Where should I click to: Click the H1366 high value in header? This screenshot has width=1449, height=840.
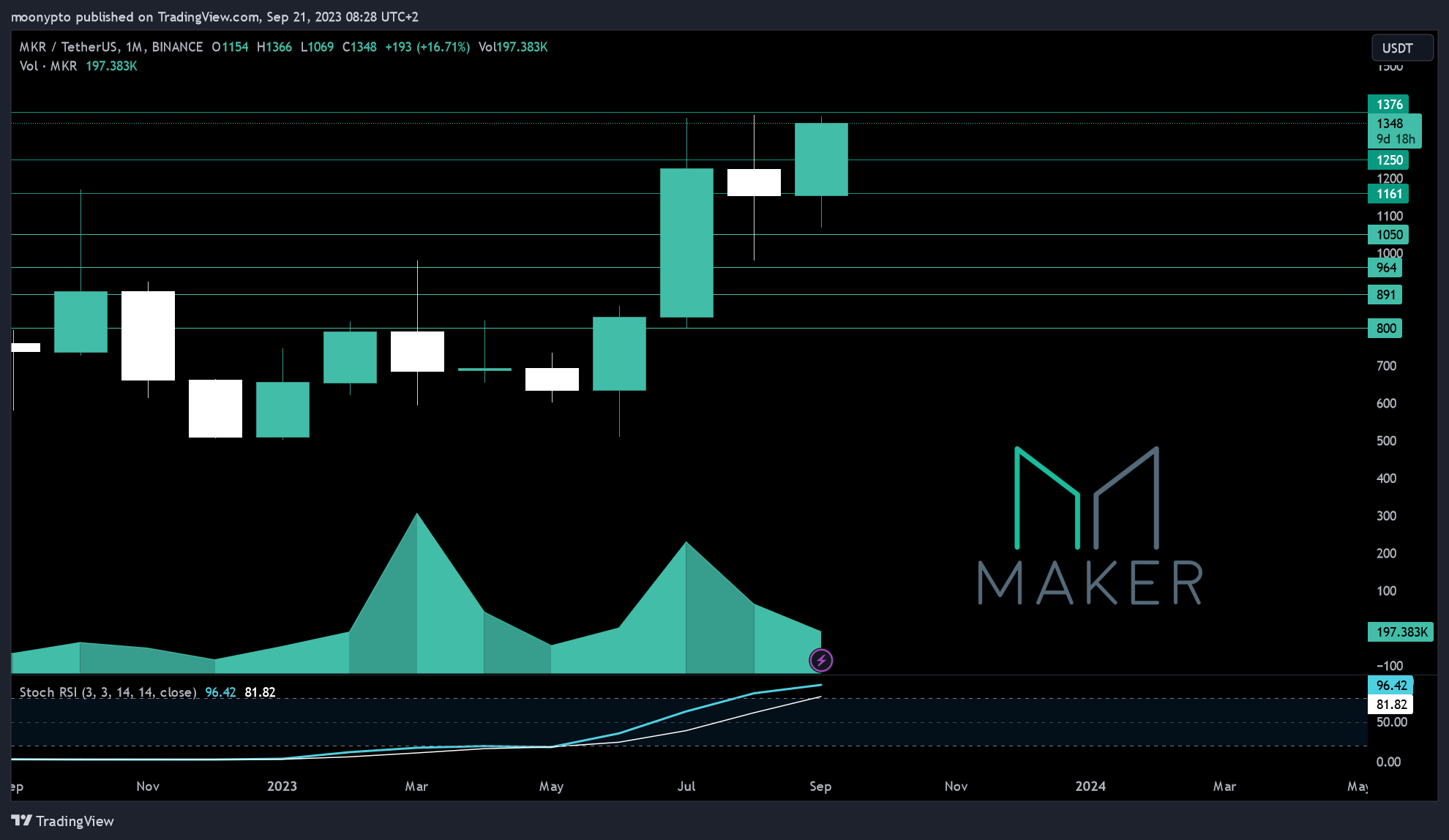point(274,47)
